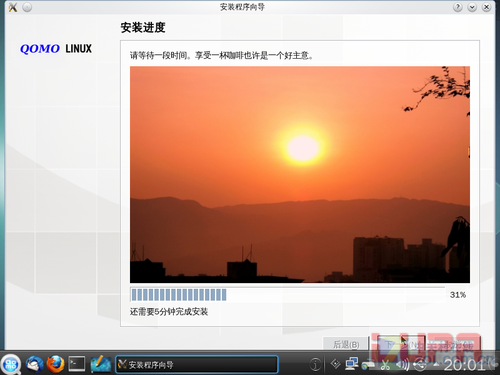This screenshot has width=500, height=375.
Task: Click the 安装进度 heading
Action: pyautogui.click(x=143, y=27)
